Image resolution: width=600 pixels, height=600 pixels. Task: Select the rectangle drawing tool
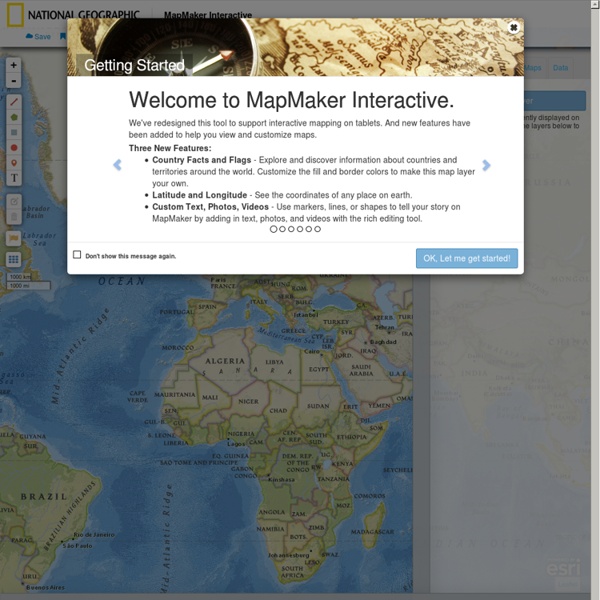(14, 132)
